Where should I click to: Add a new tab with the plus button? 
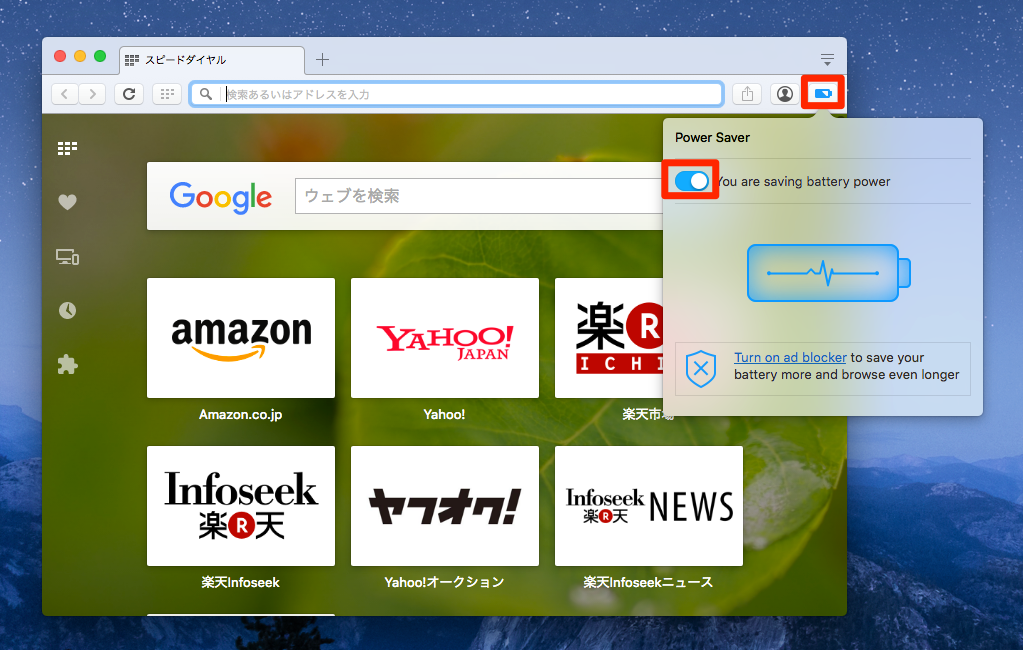[322, 59]
